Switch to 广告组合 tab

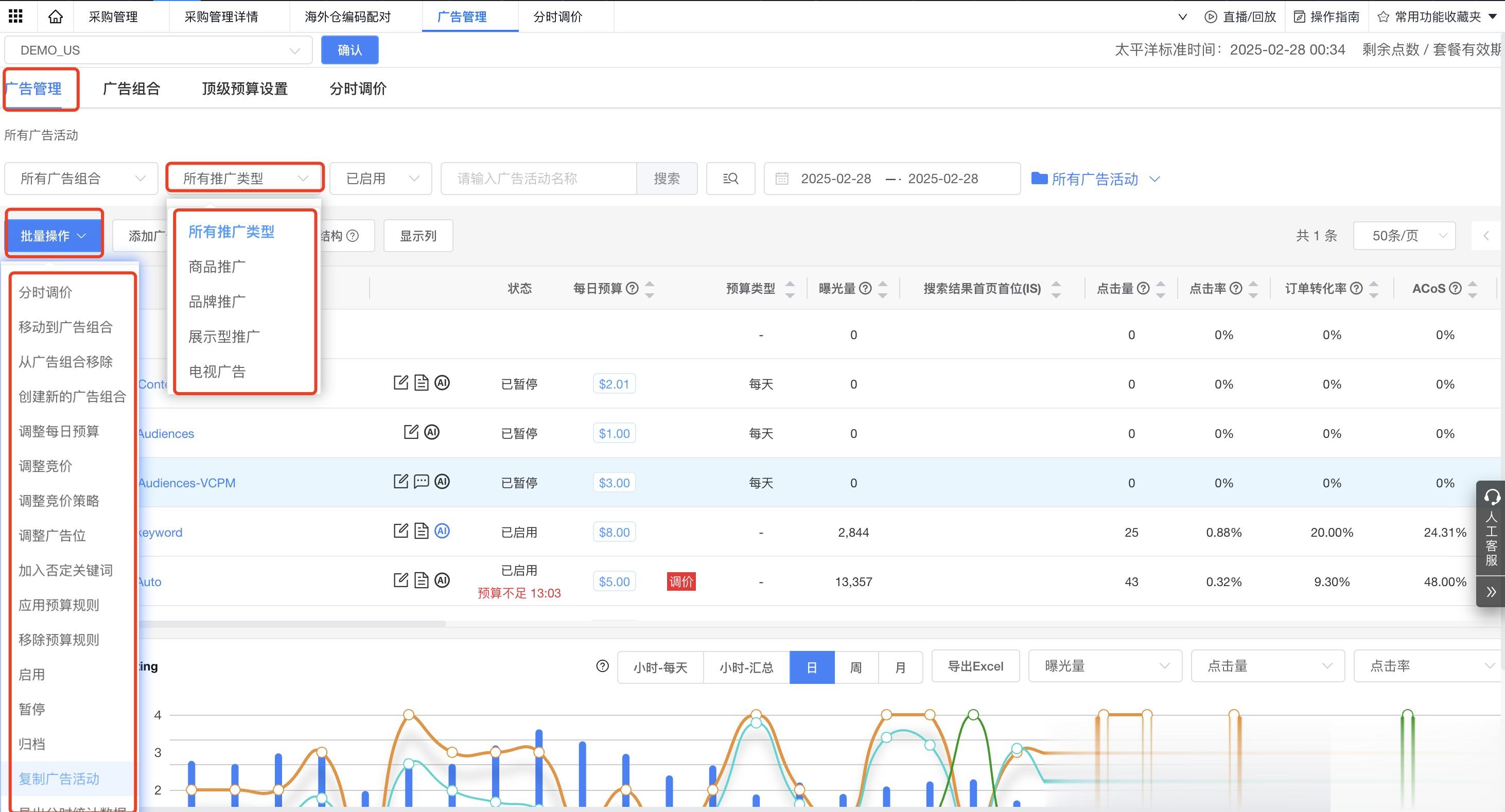pos(131,89)
